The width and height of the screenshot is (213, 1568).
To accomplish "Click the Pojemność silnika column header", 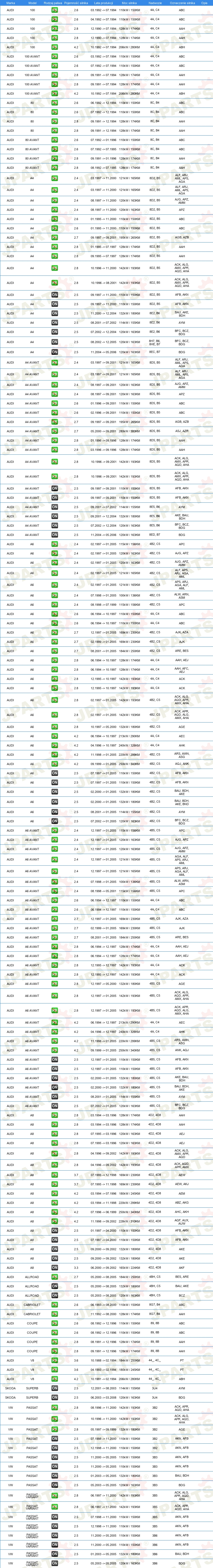I will 76,3.
